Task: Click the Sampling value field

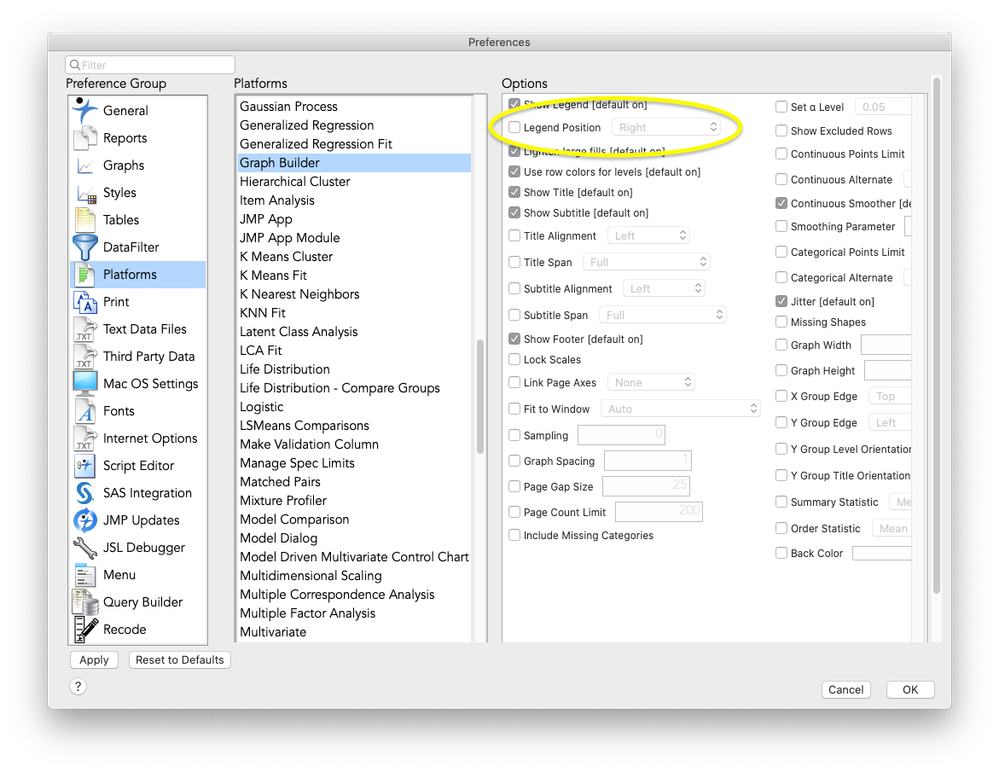Action: tap(621, 435)
